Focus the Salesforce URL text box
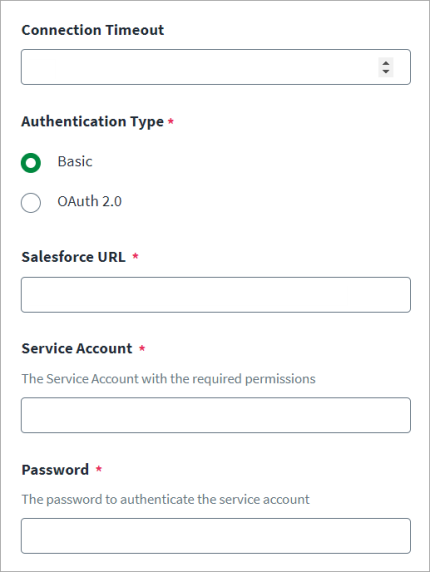 point(216,295)
